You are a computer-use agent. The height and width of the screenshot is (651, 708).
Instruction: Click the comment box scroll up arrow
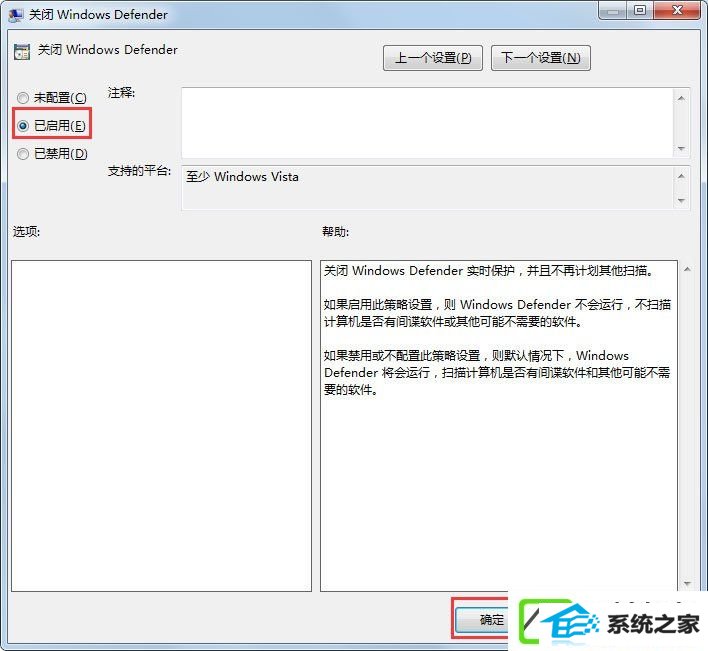(681, 98)
